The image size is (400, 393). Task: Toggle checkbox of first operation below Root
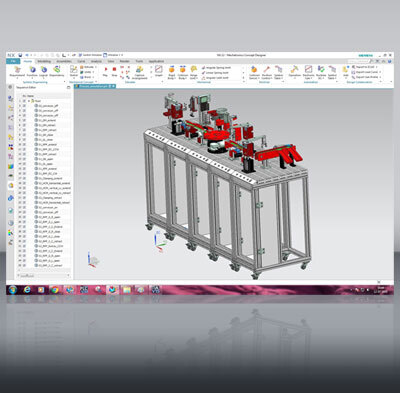click(24, 105)
